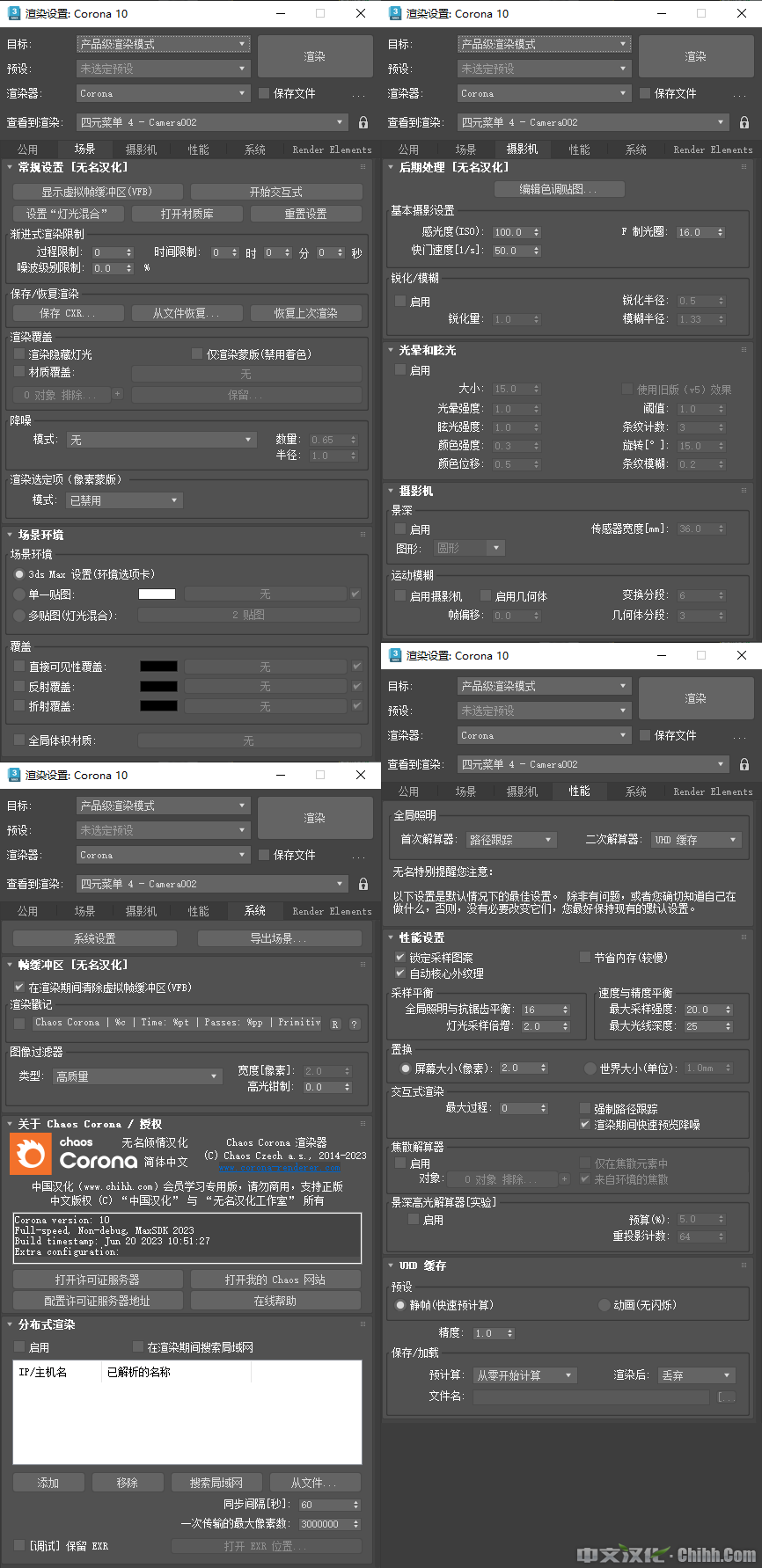Click 渲染戳记 text field

point(177,1023)
